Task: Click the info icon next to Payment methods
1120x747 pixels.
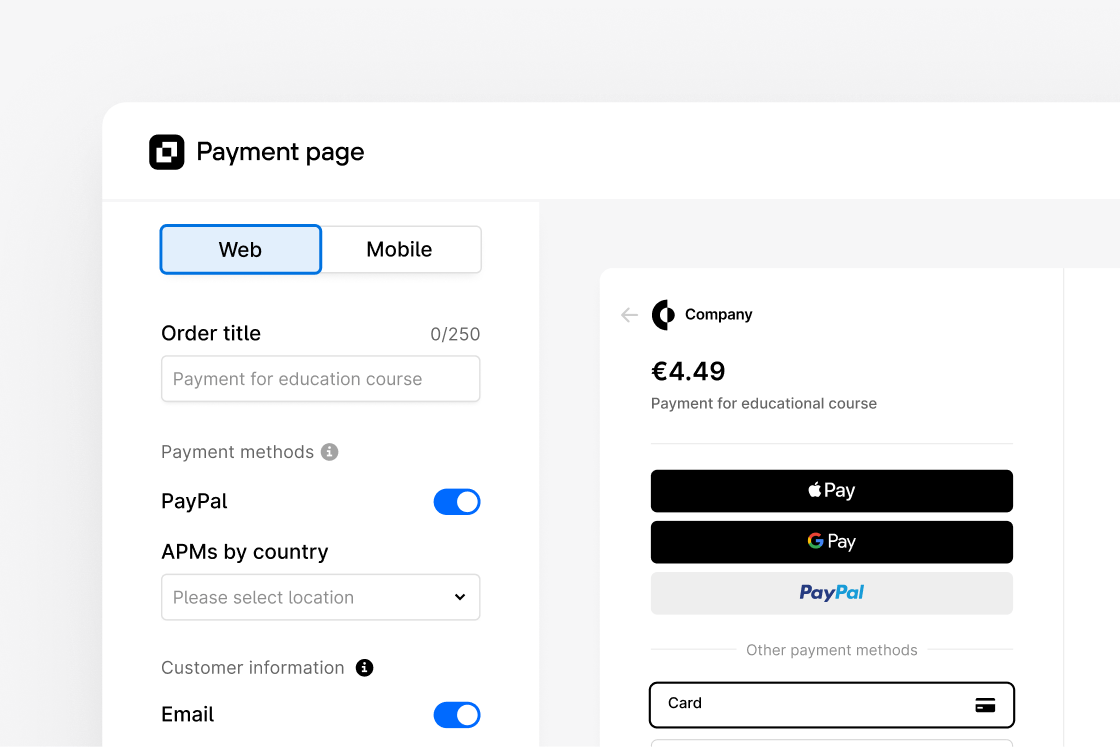Action: tap(330, 452)
